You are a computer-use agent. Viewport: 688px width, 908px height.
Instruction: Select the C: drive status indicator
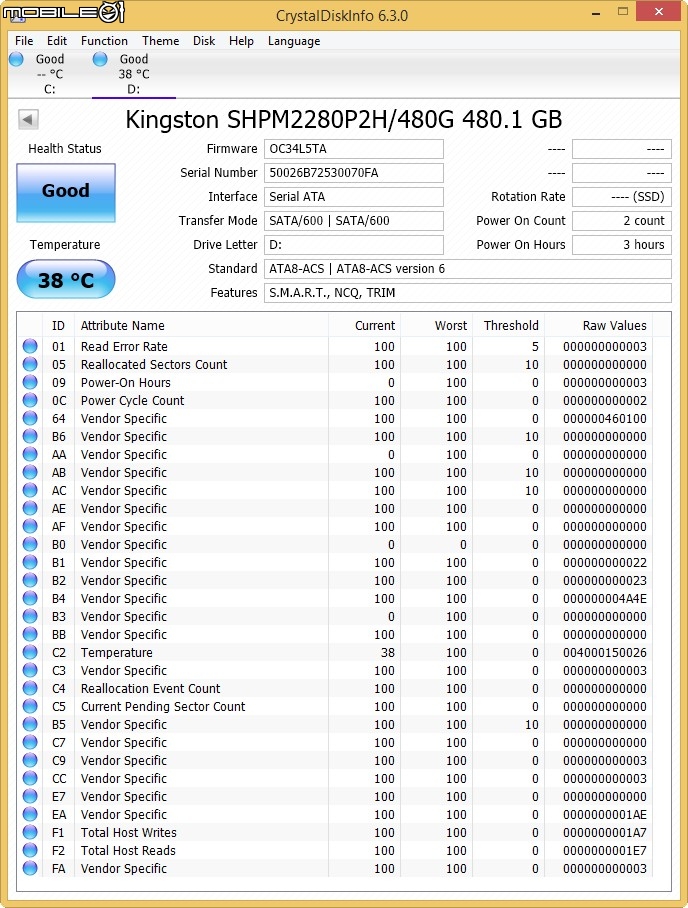[x=16, y=59]
